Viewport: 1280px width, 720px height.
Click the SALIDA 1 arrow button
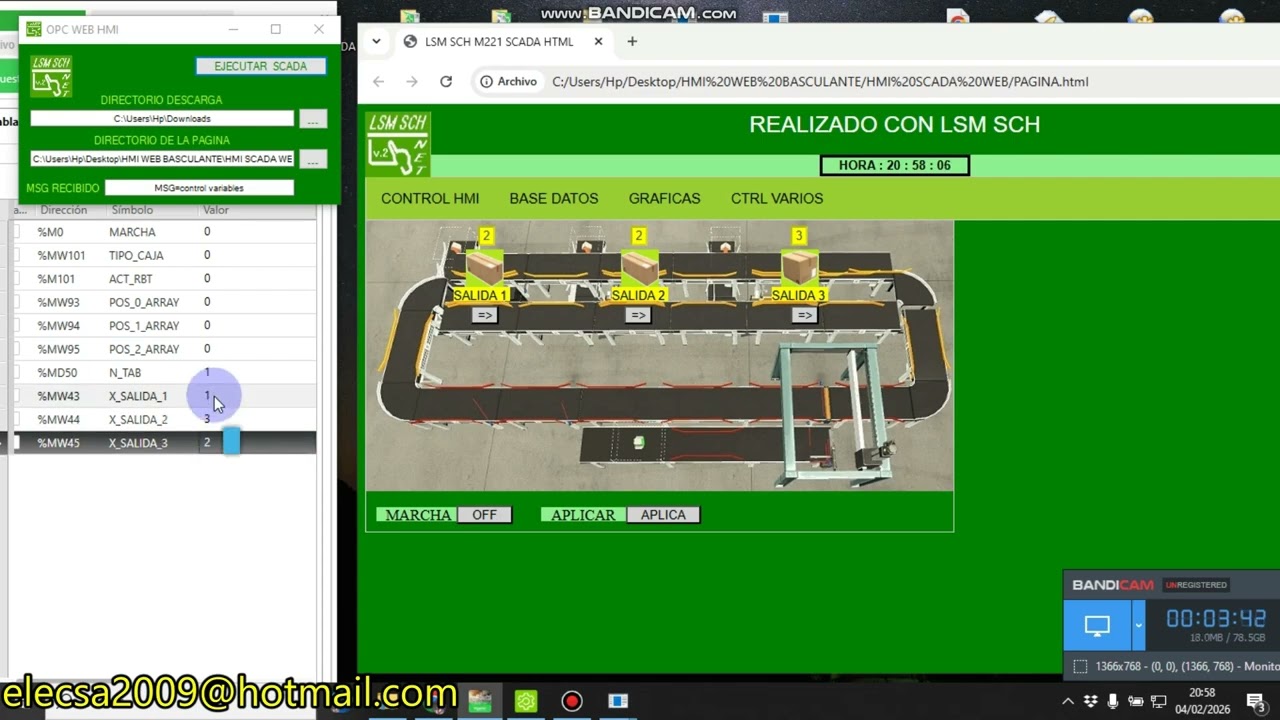485,315
